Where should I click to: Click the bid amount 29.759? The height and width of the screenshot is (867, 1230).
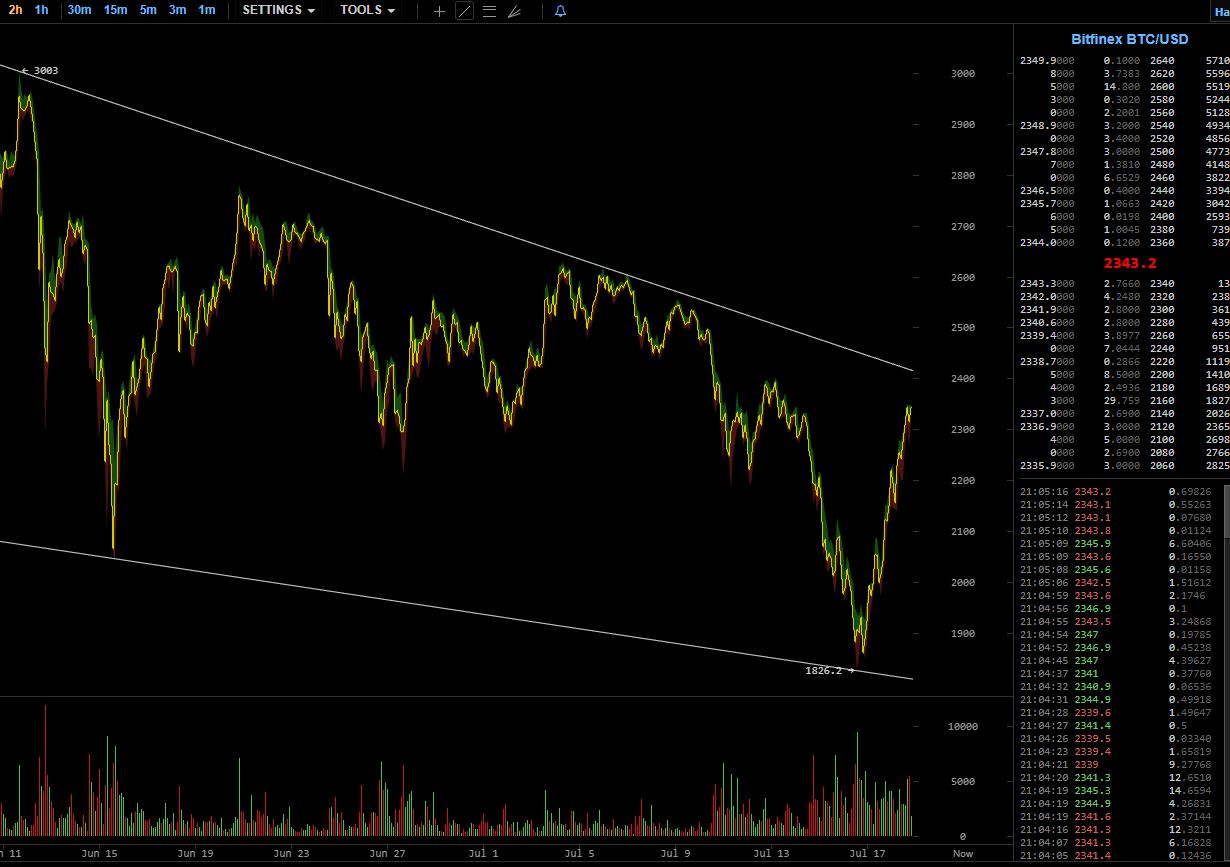[x=1121, y=401]
